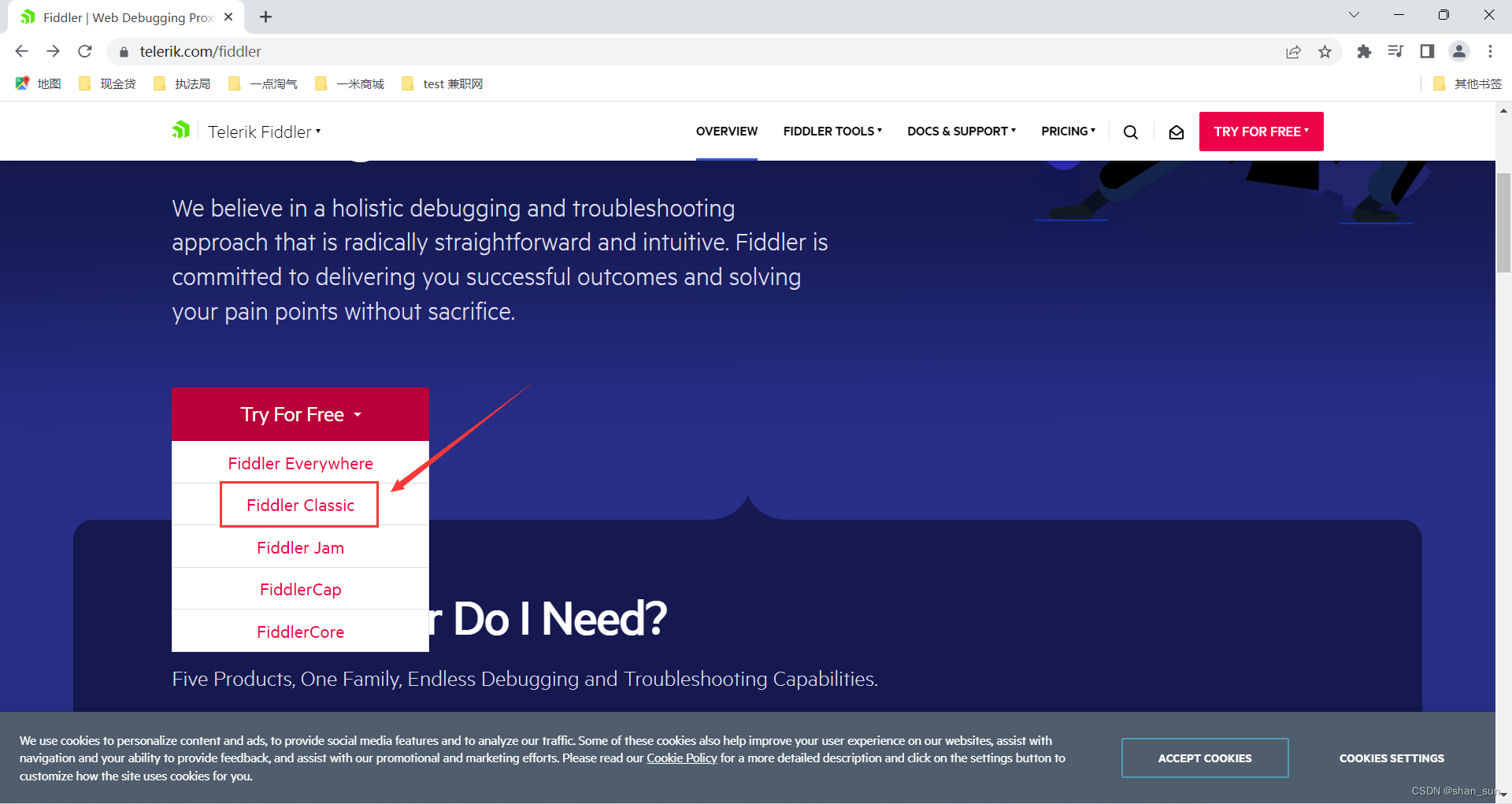The width and height of the screenshot is (1512, 804).
Task: Go forward using browser forward arrow
Action: coord(53,51)
